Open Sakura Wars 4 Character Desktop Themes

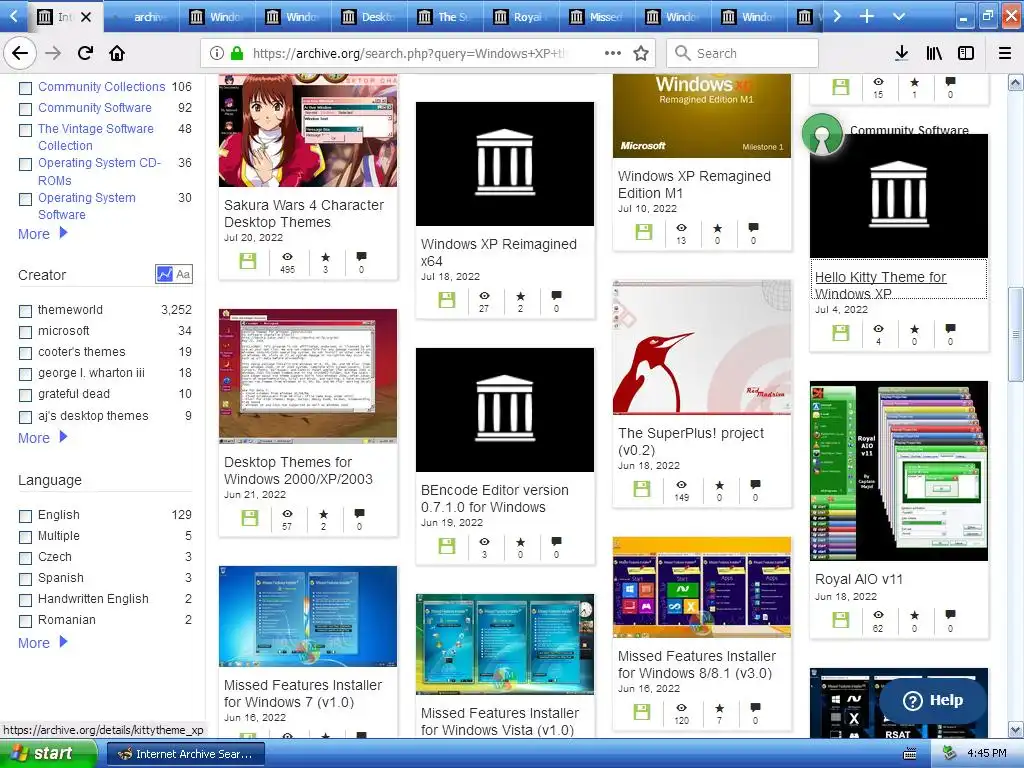coord(304,214)
